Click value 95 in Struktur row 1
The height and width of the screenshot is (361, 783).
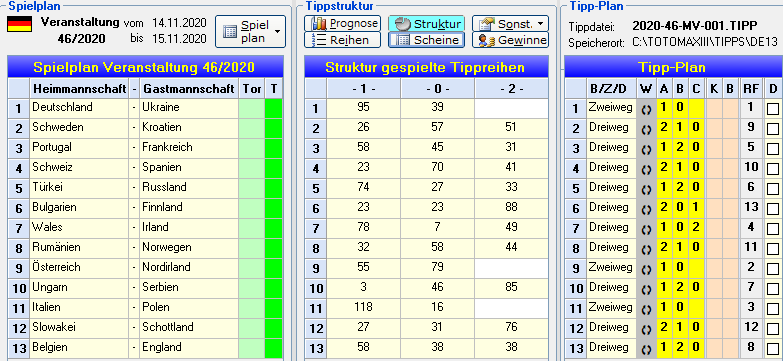(364, 108)
